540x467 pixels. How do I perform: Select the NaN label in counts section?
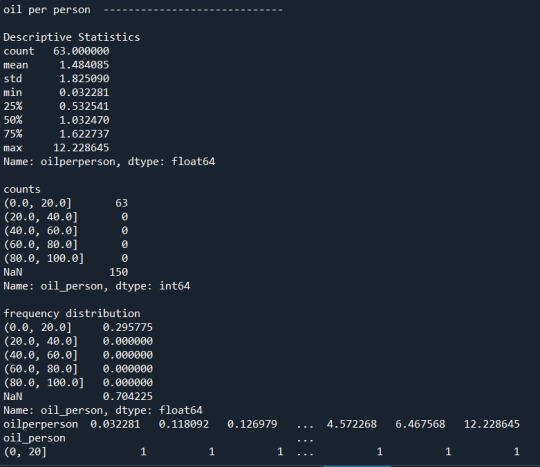pos(13,272)
